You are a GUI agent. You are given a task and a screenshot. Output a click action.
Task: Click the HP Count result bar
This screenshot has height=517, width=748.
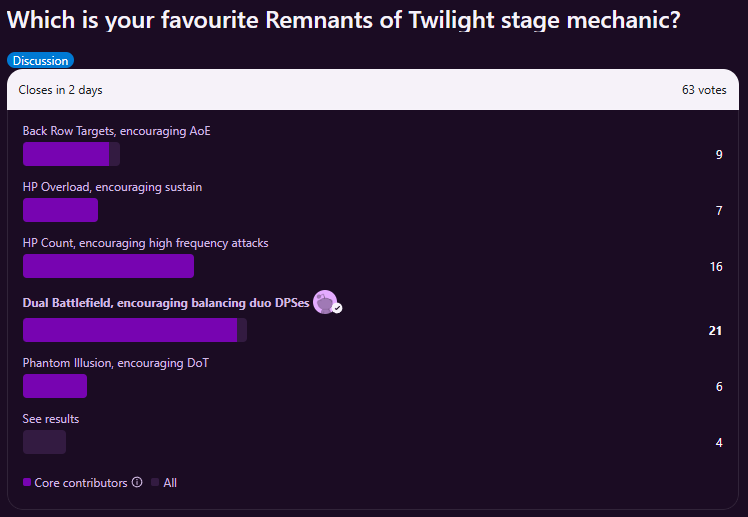(108, 266)
